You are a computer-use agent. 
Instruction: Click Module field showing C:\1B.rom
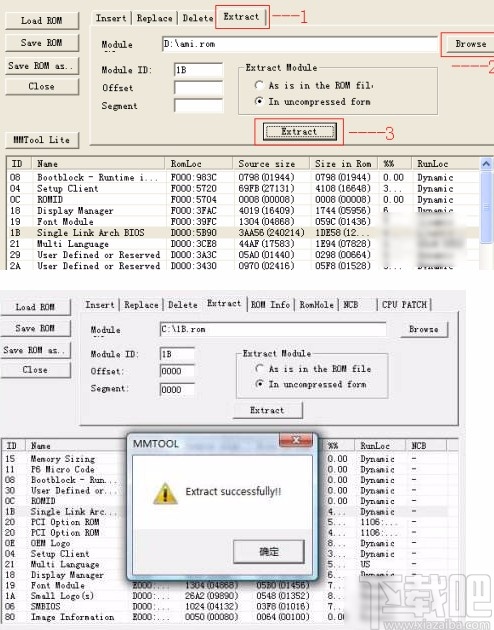(x=273, y=329)
